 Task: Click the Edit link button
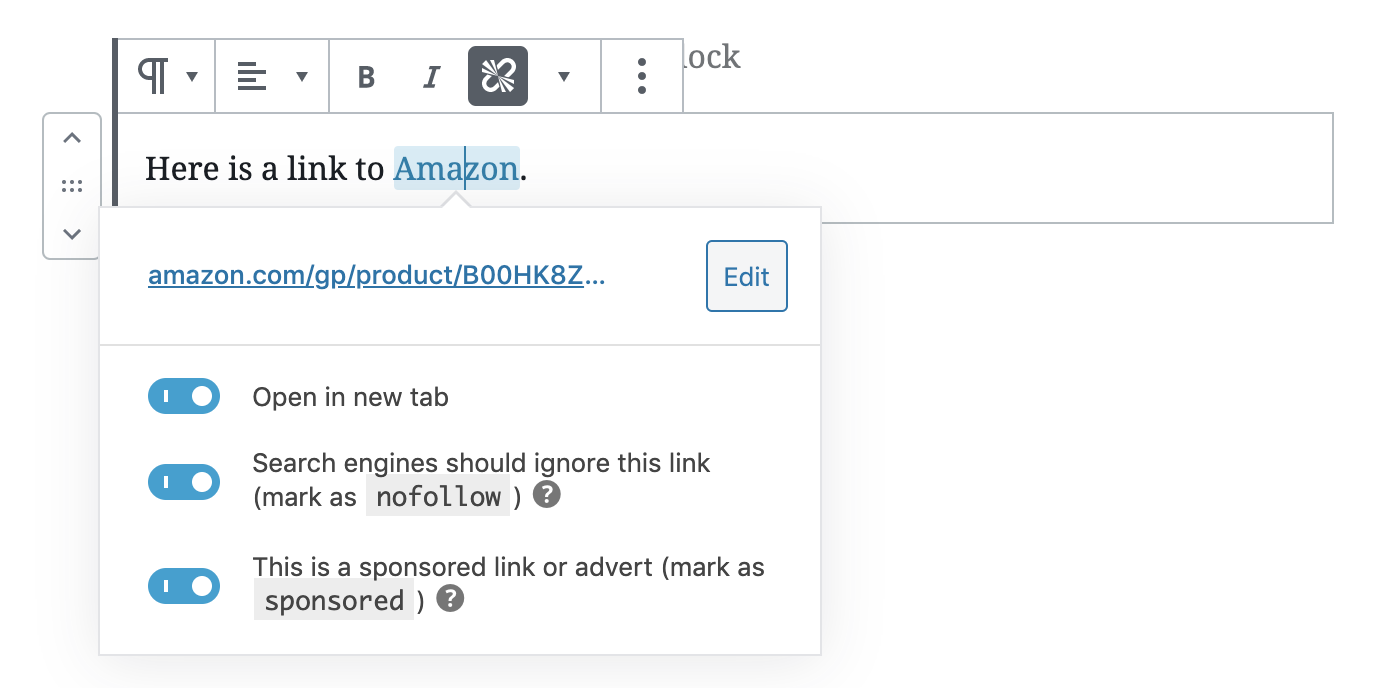tap(746, 276)
